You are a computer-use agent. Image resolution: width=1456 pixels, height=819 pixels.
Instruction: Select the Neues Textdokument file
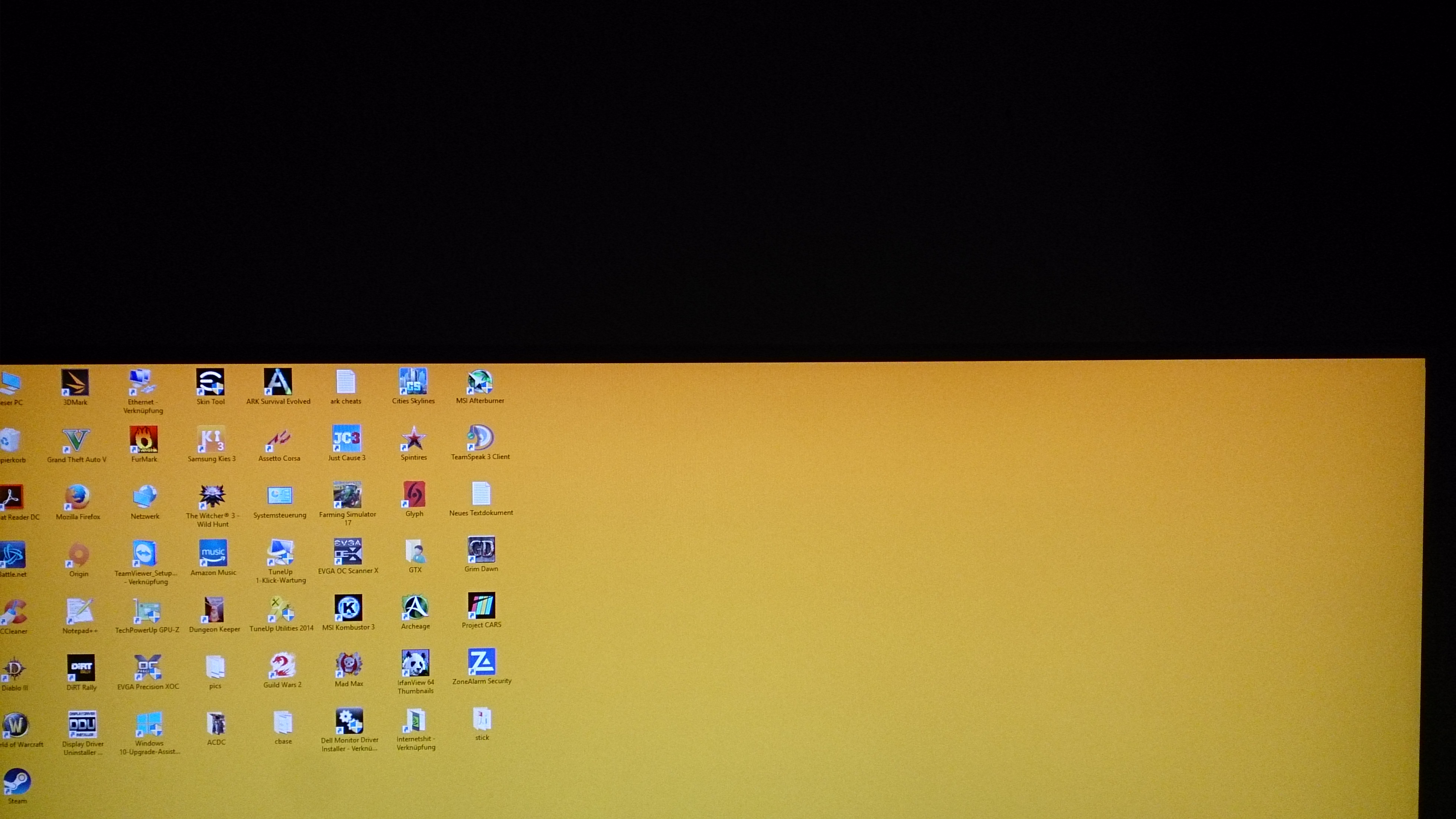[481, 494]
